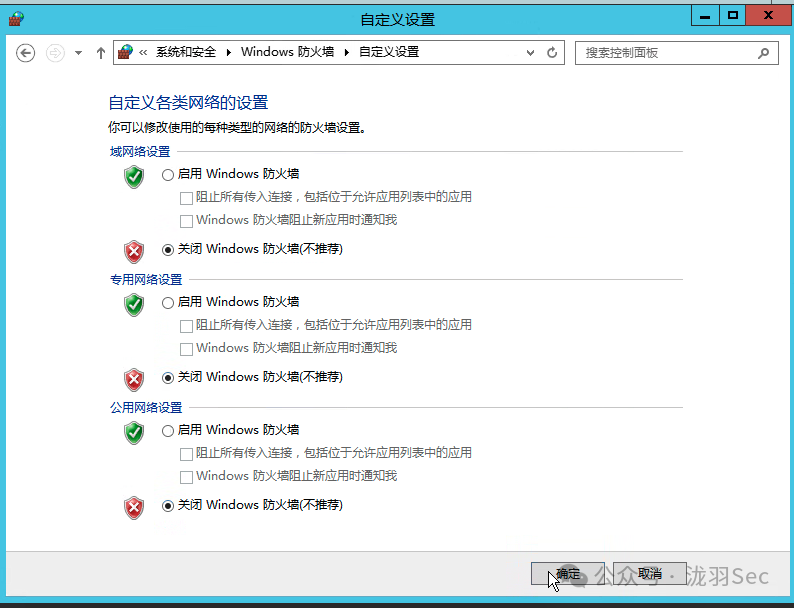The width and height of the screenshot is (794, 608).
Task: Click red shield icon in private network
Action: pos(134,380)
